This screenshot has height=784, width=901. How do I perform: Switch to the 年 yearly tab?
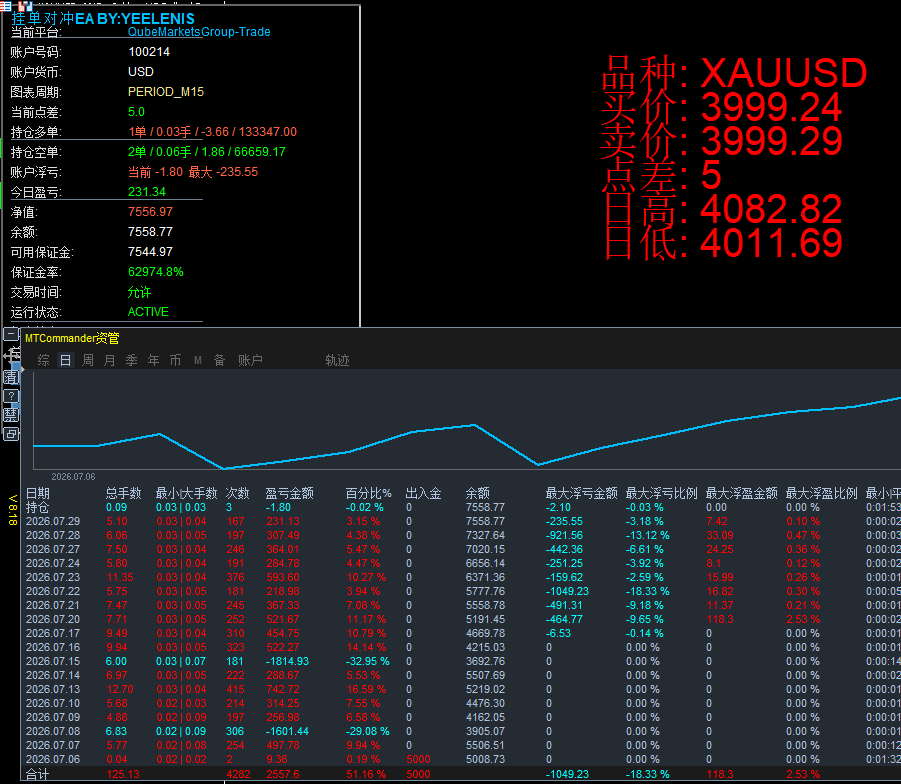point(153,360)
